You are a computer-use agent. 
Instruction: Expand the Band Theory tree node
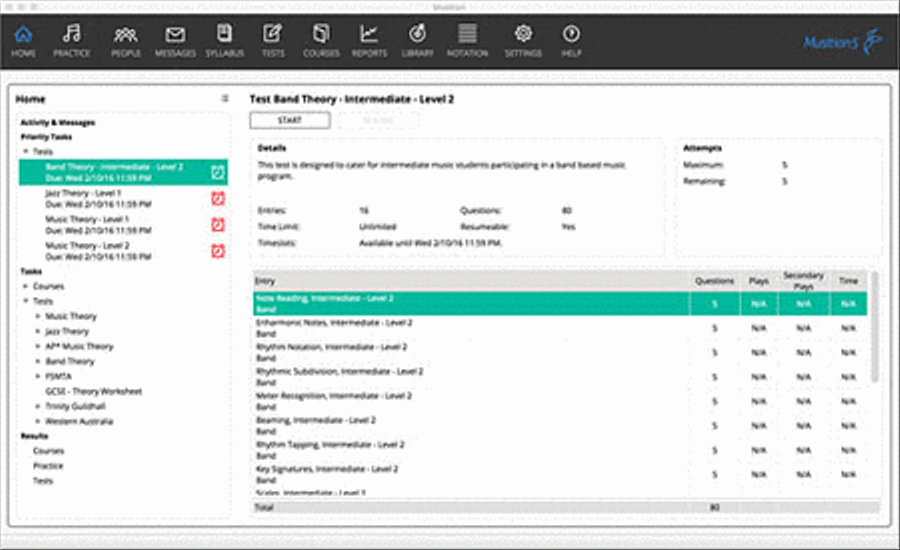pos(38,361)
